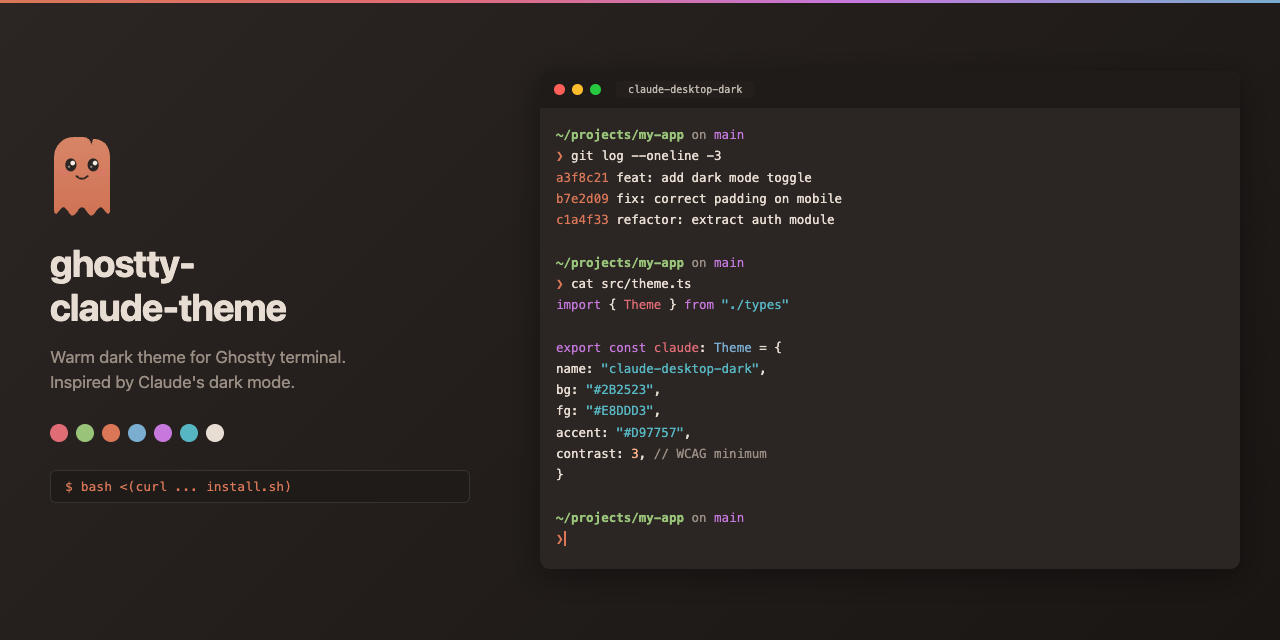Click the "cat src/theme.ts" command
The height and width of the screenshot is (640, 1280).
click(x=631, y=284)
